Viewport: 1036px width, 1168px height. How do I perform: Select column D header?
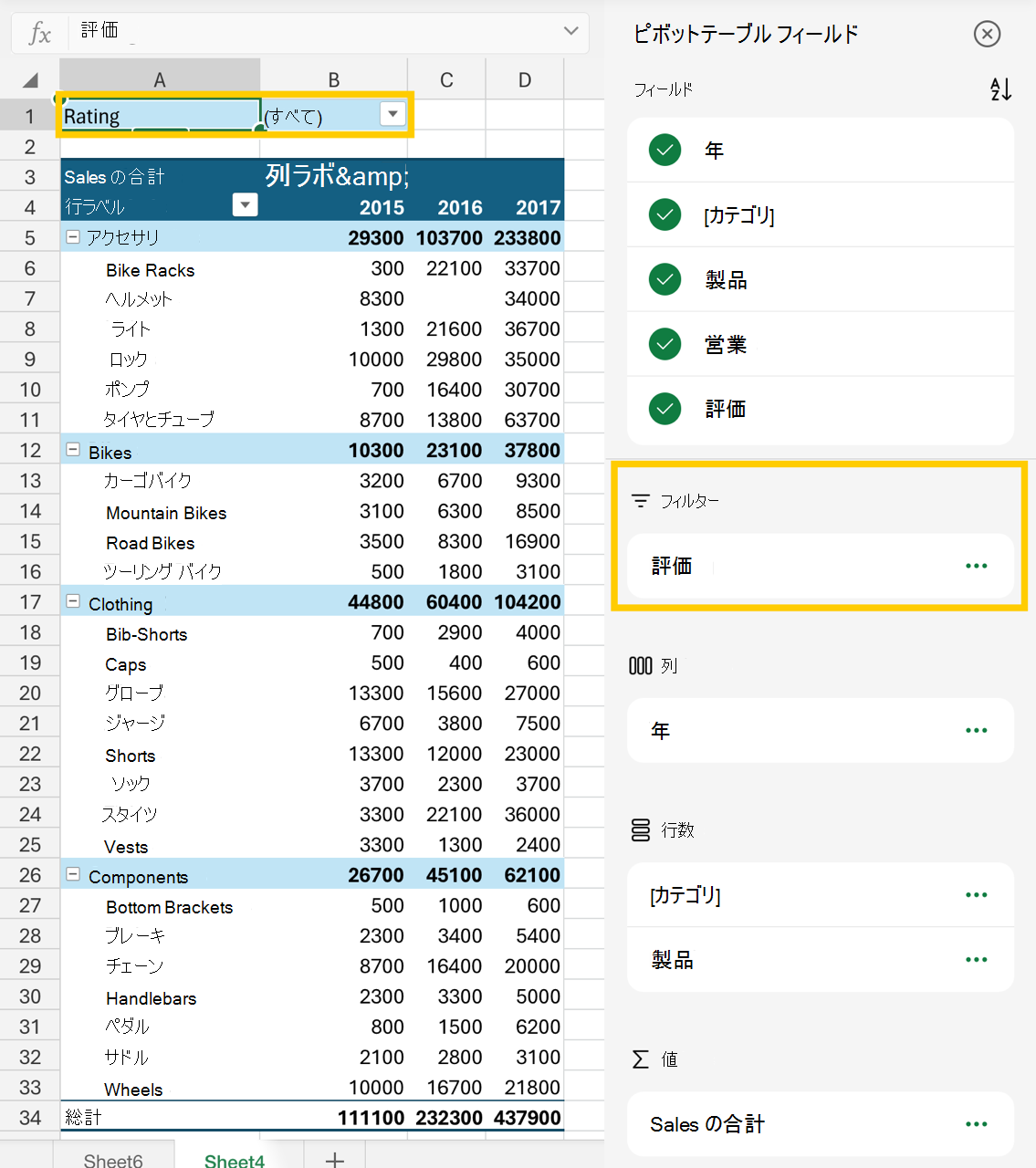tap(525, 79)
